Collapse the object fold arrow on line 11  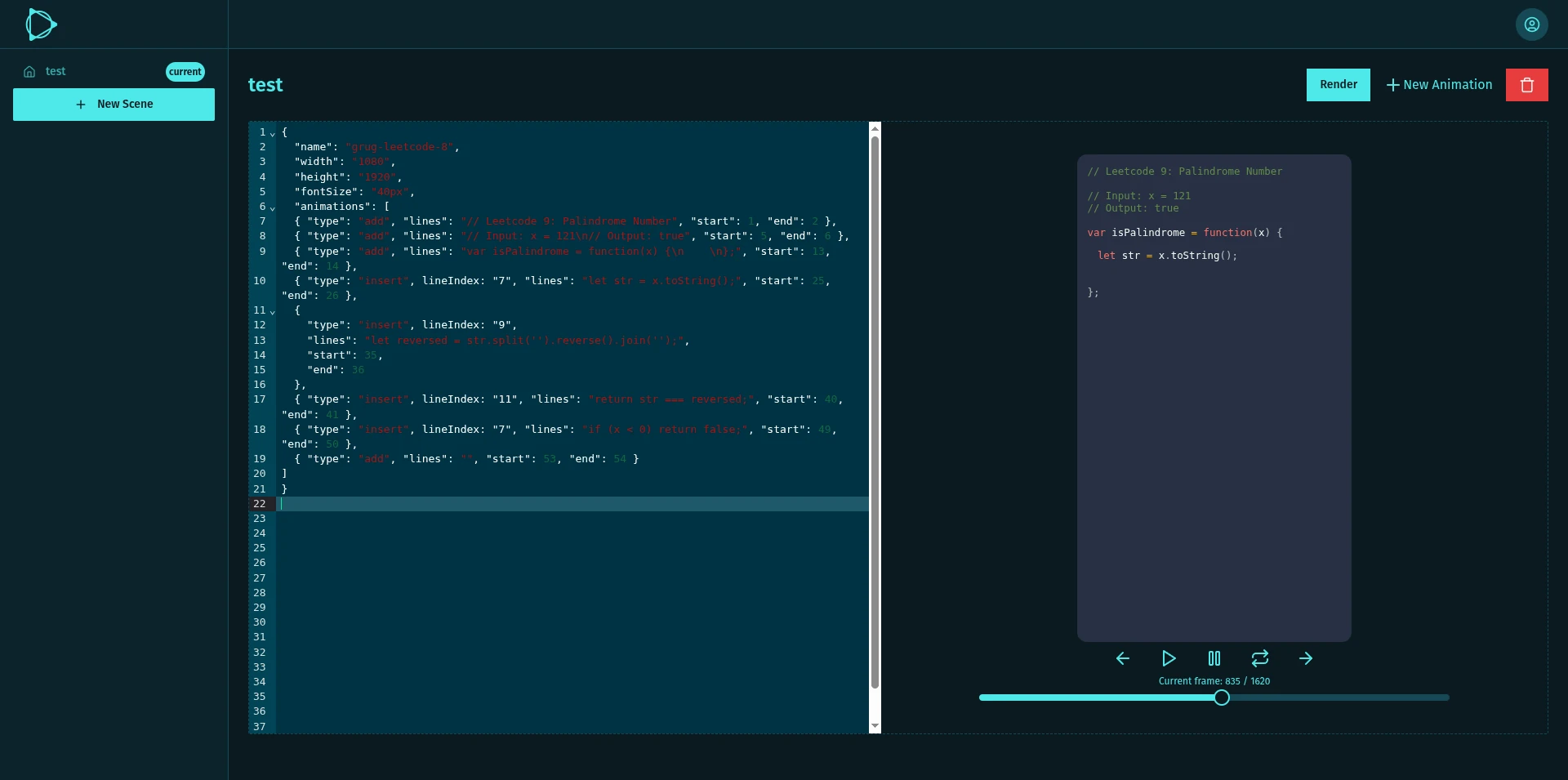point(273,311)
